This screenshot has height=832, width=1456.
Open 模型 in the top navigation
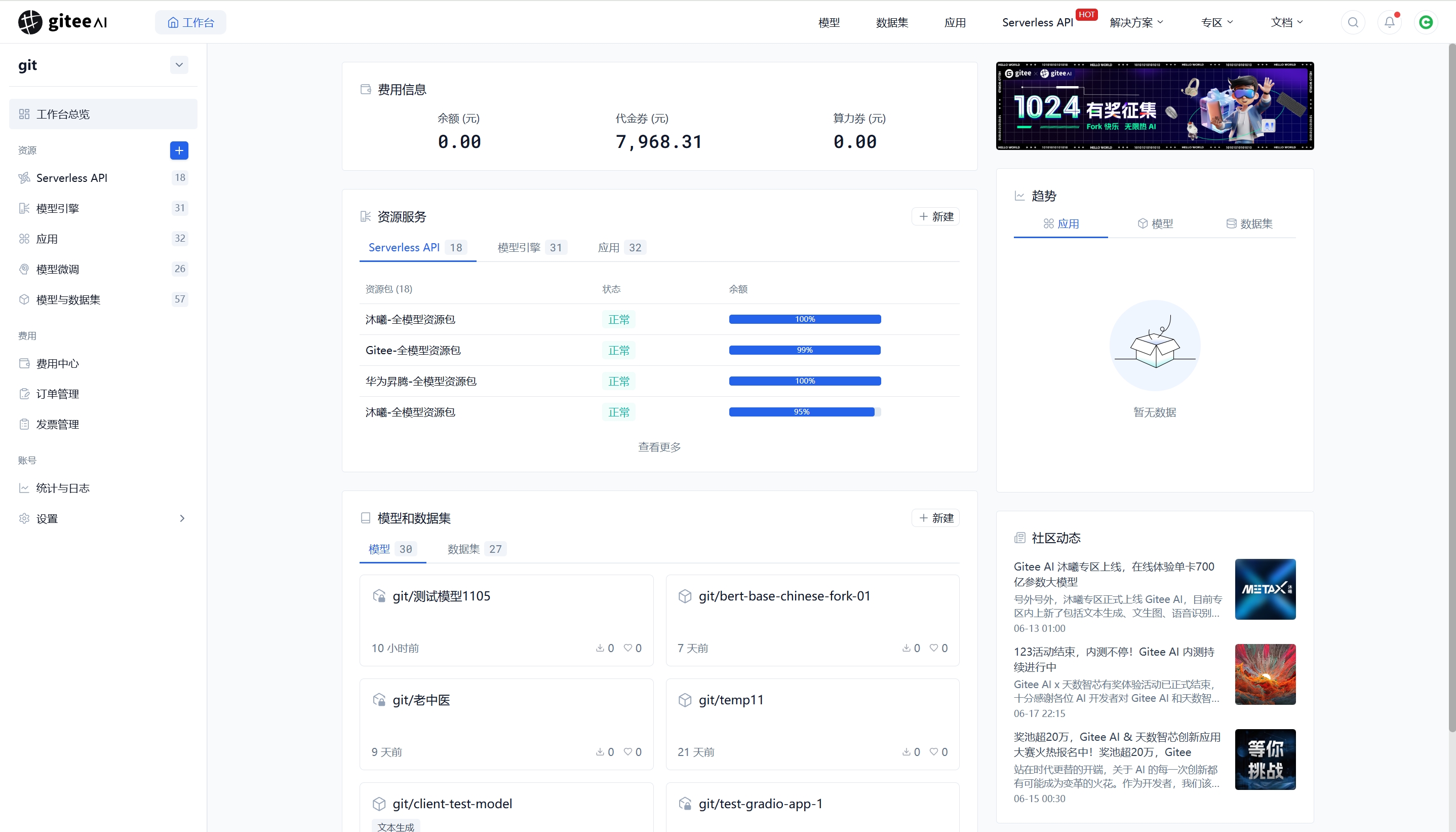pyautogui.click(x=829, y=22)
